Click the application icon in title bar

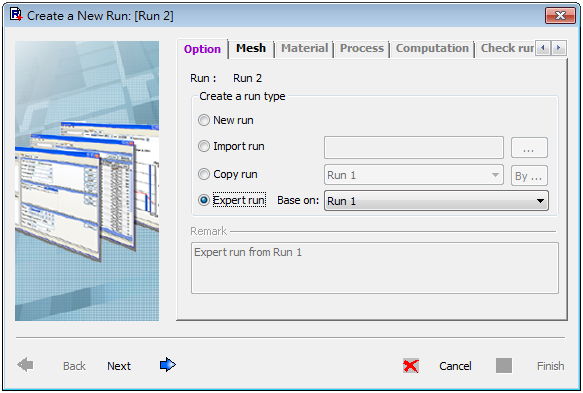pos(16,15)
